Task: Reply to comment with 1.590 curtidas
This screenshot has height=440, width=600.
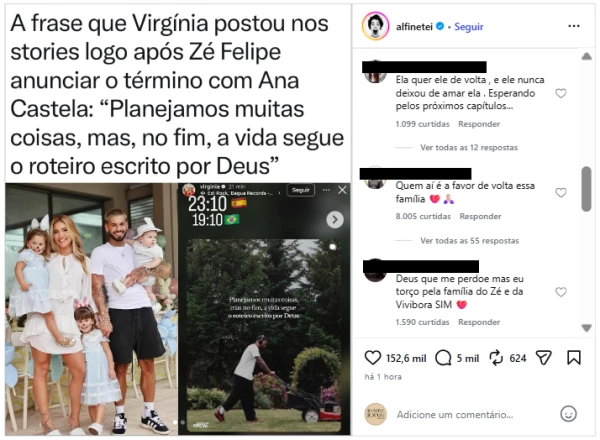Action: tap(479, 322)
